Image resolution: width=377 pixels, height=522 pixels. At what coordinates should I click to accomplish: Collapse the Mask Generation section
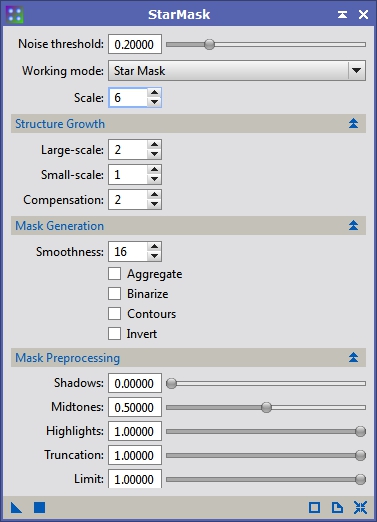click(353, 226)
